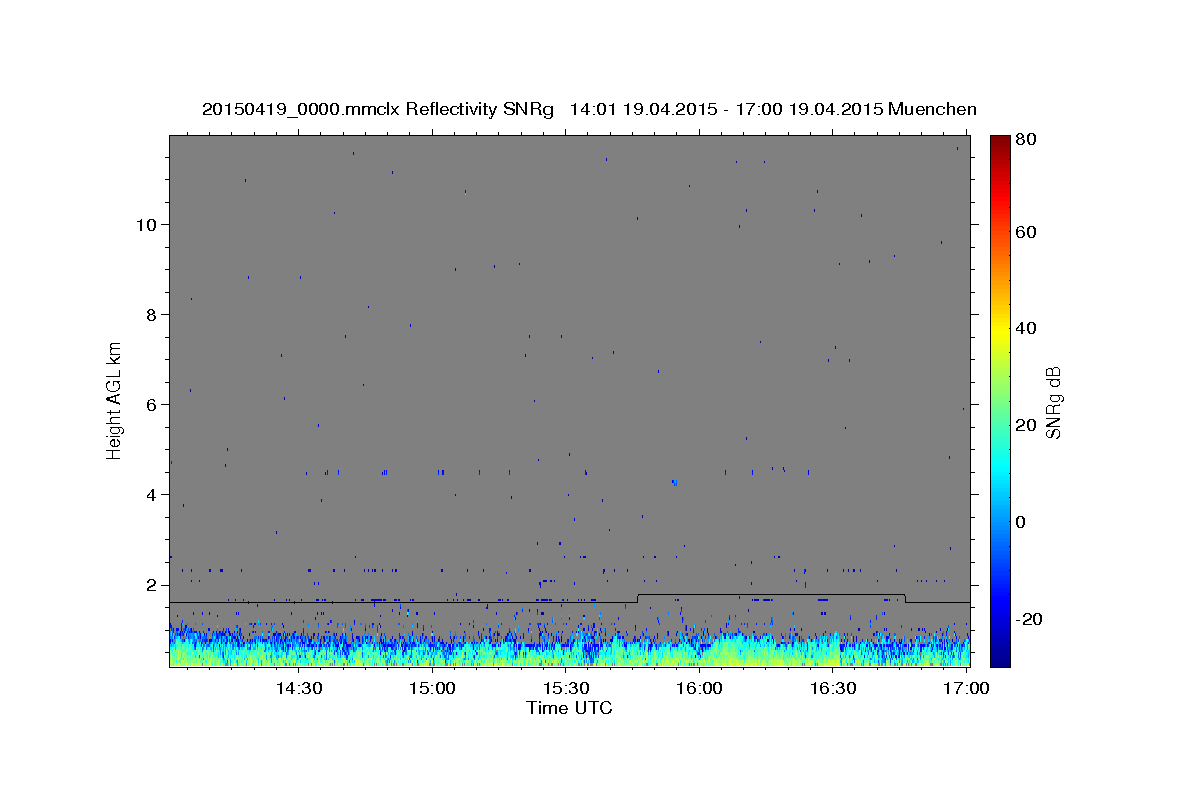Click the 16:30 time tick label

tap(832, 688)
